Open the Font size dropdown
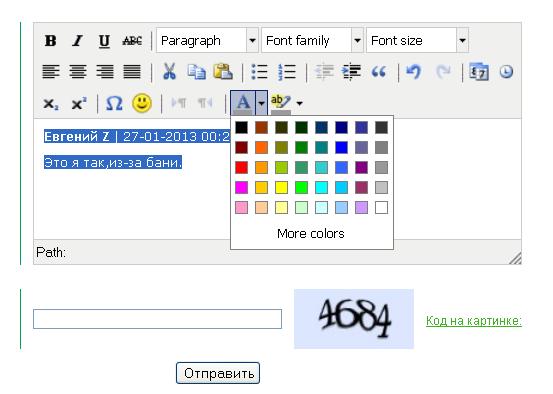553x394 pixels. point(417,41)
